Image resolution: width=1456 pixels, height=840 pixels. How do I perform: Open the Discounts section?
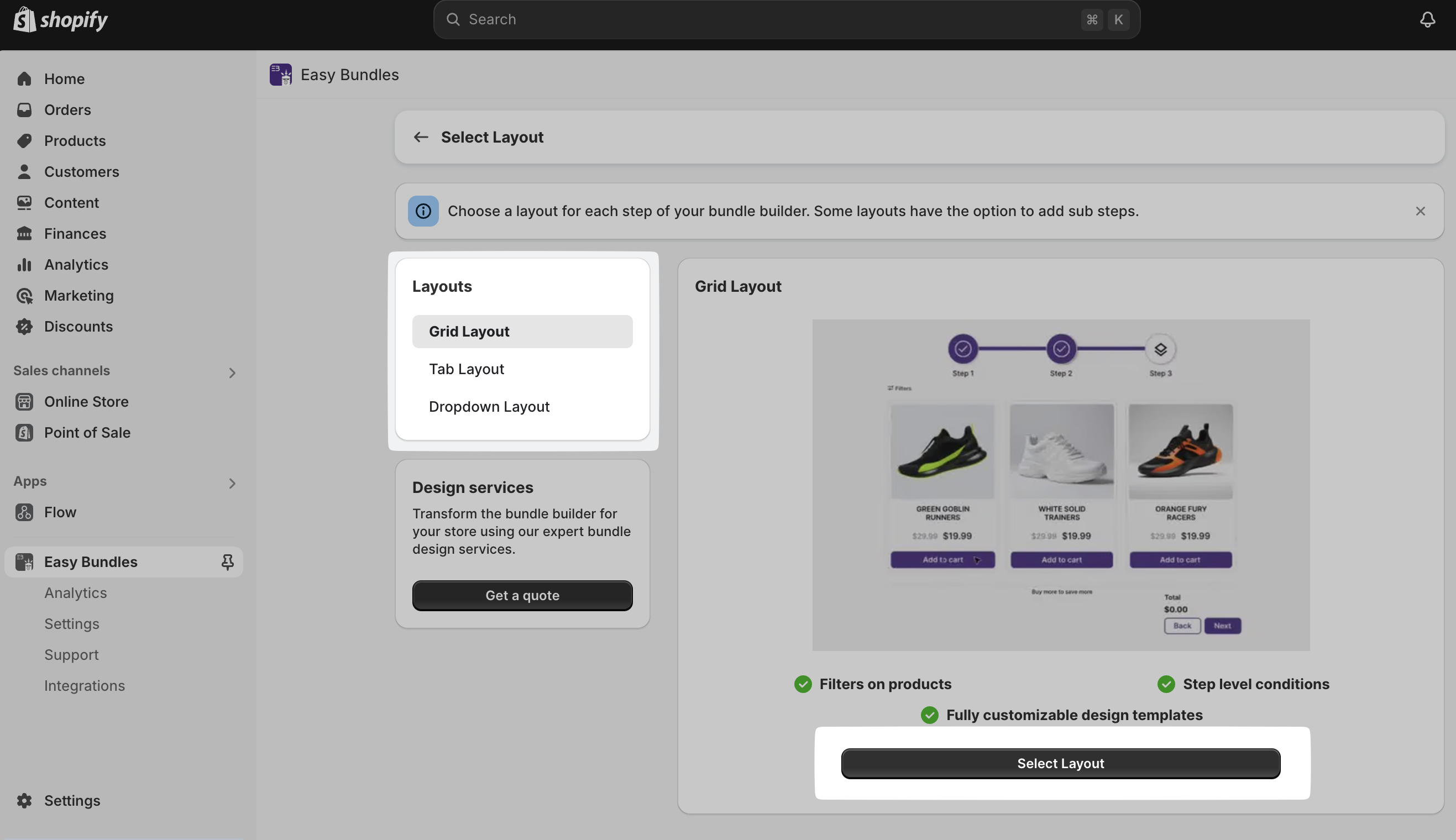(x=78, y=326)
